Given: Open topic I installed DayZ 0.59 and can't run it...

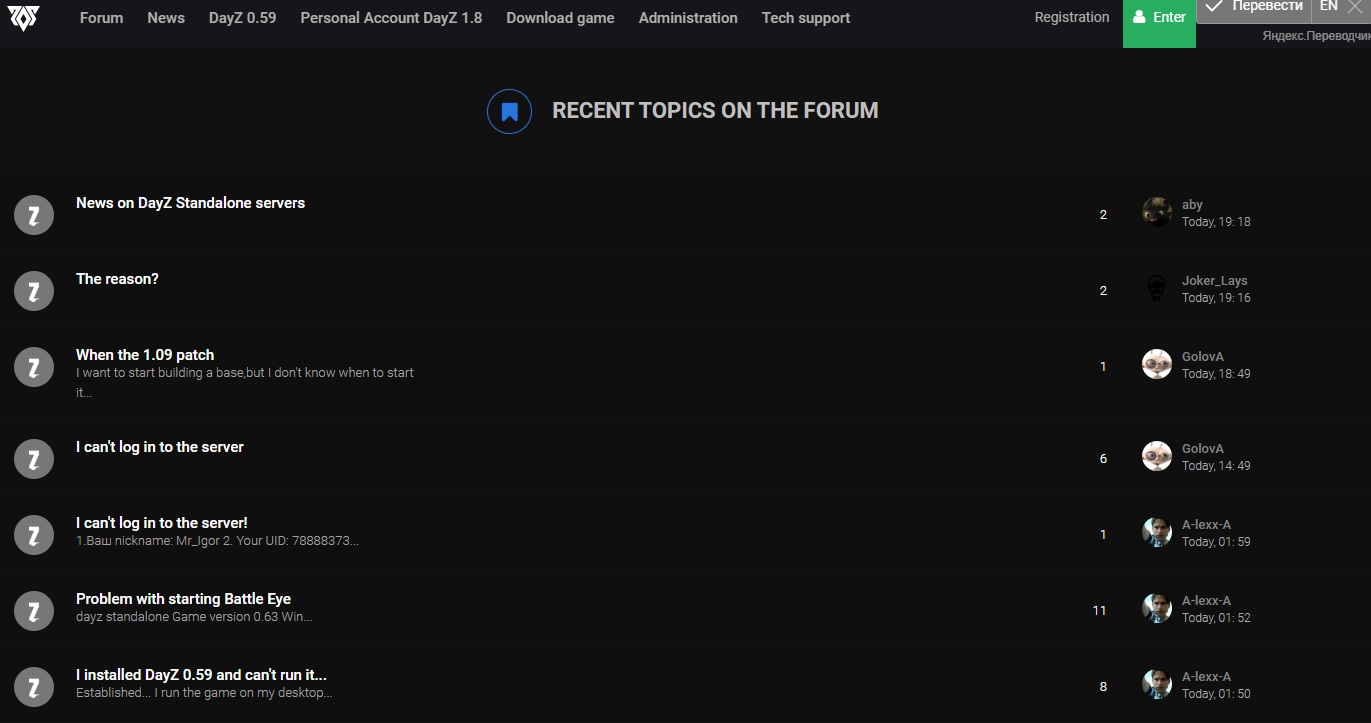Looking at the screenshot, I should (x=201, y=675).
